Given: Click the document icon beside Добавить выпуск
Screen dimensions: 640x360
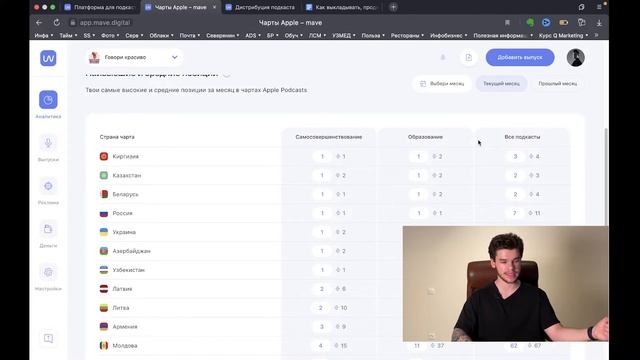Looking at the screenshot, I should coord(469,58).
